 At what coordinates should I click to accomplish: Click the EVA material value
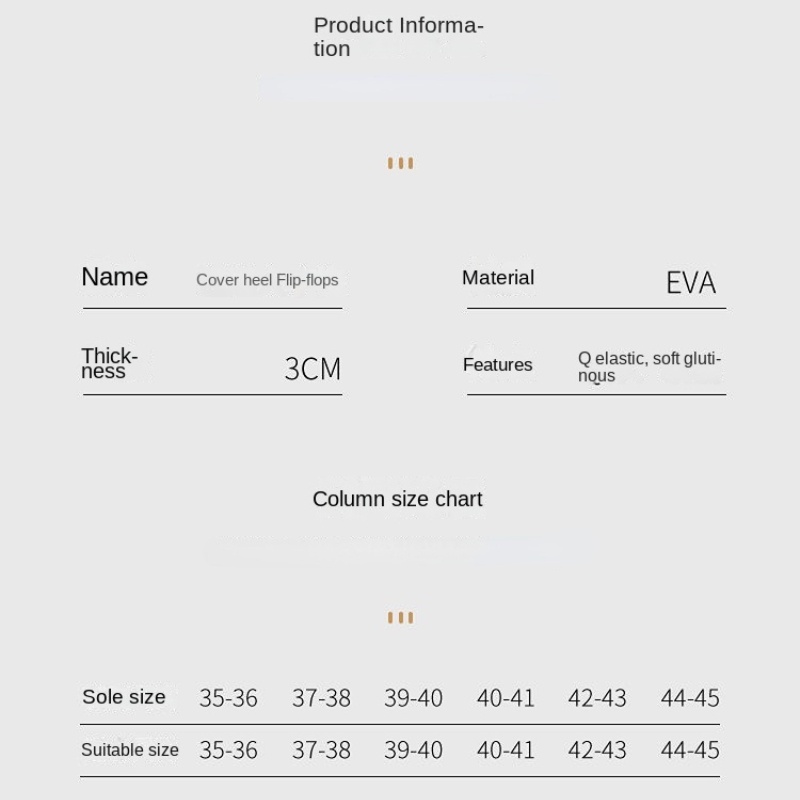(x=691, y=282)
